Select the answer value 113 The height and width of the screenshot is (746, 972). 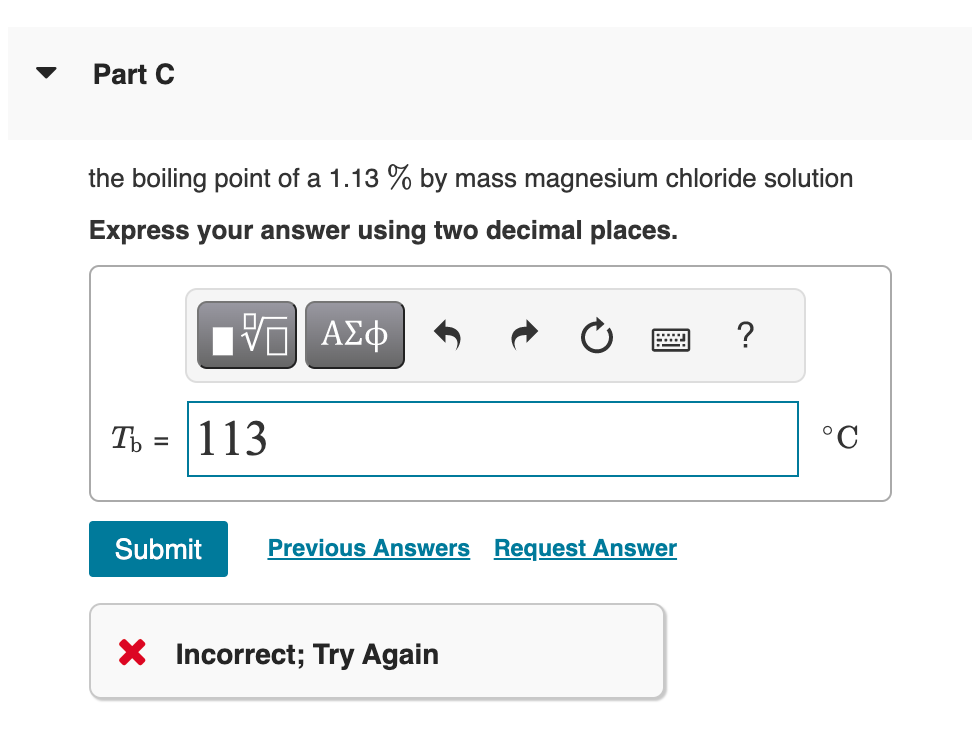(231, 438)
